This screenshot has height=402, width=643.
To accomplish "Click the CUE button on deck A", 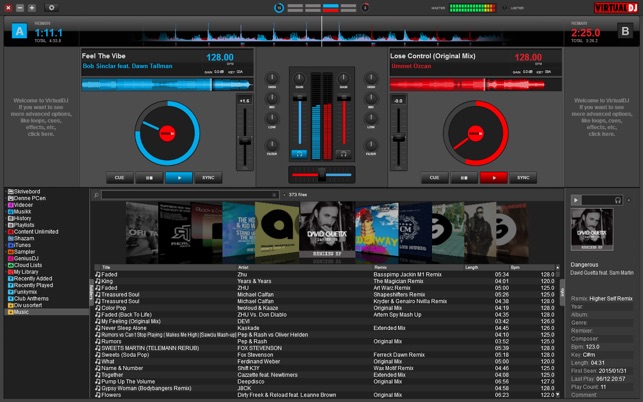I will pyautogui.click(x=119, y=178).
